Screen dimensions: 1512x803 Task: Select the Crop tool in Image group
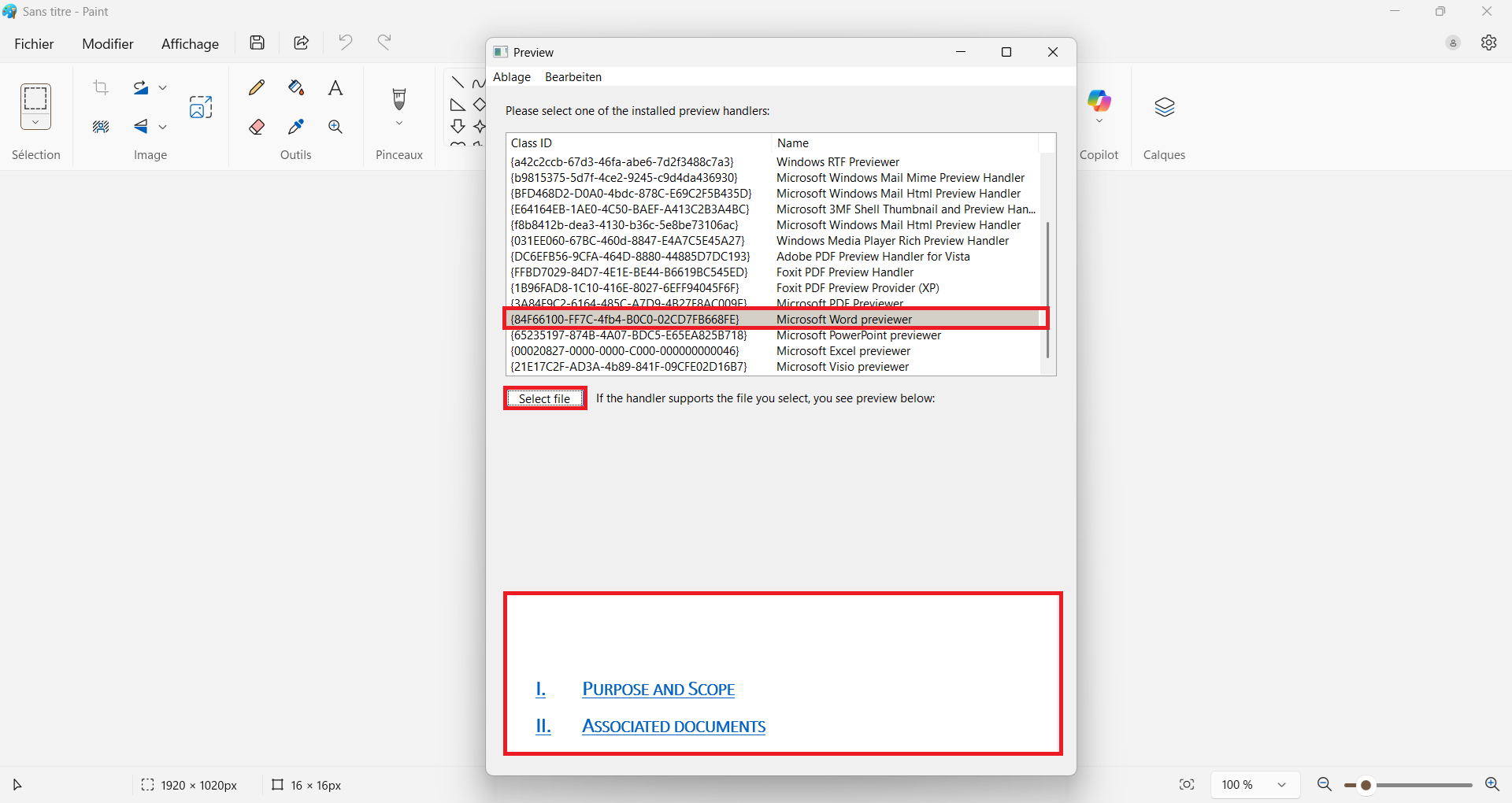(x=100, y=87)
